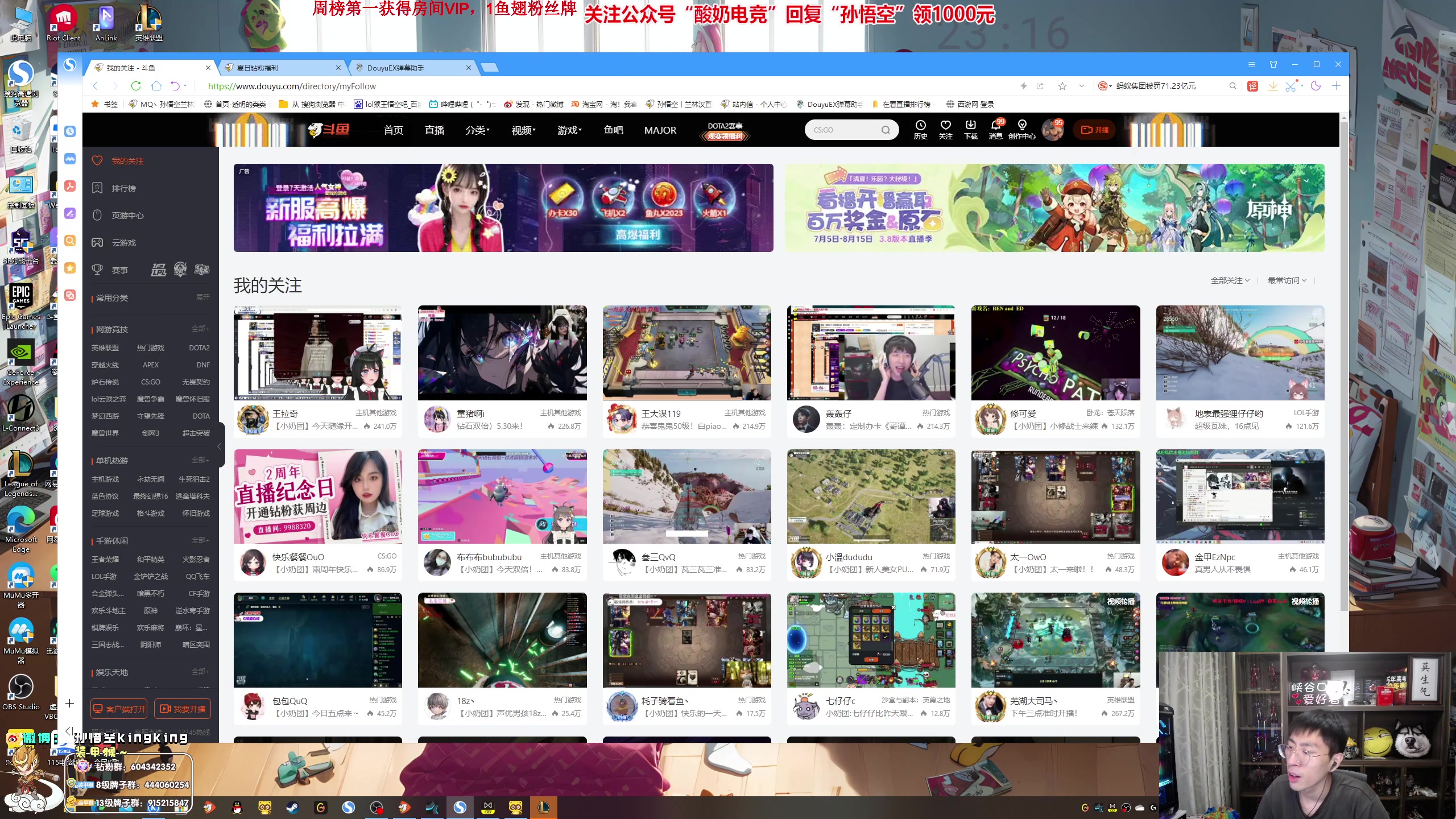Launch the 英雄联盟 desktop icon
Viewport: 1456px width, 819px height.
click(149, 23)
